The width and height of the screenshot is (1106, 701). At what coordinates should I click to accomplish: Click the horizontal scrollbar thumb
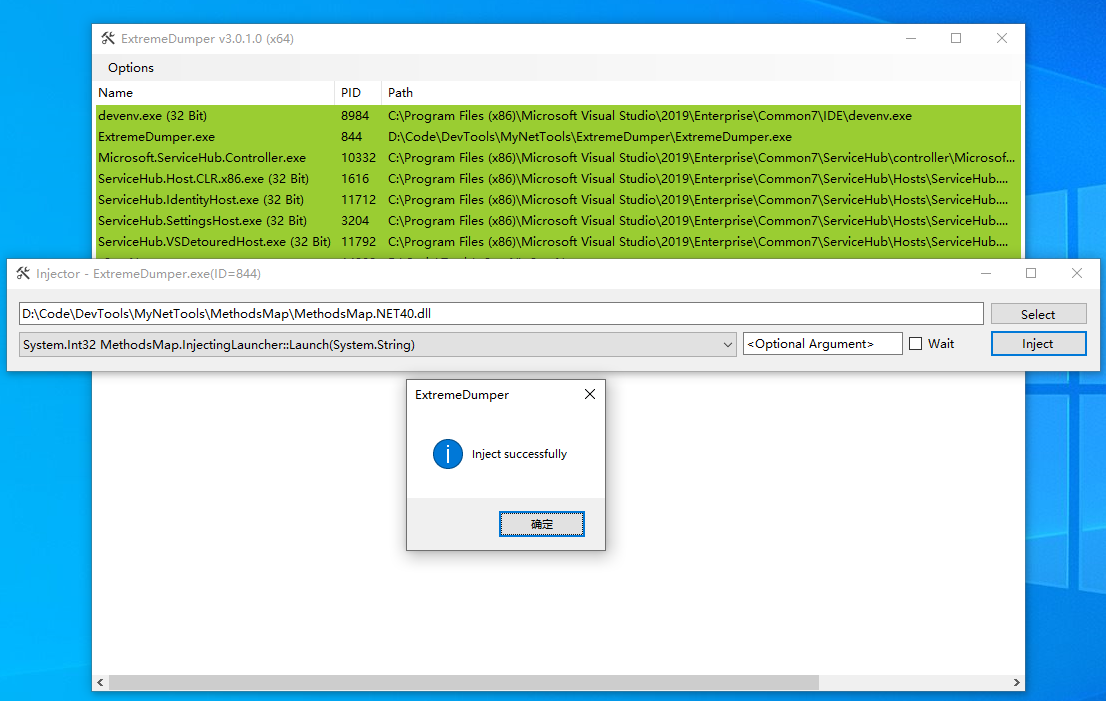(463, 682)
